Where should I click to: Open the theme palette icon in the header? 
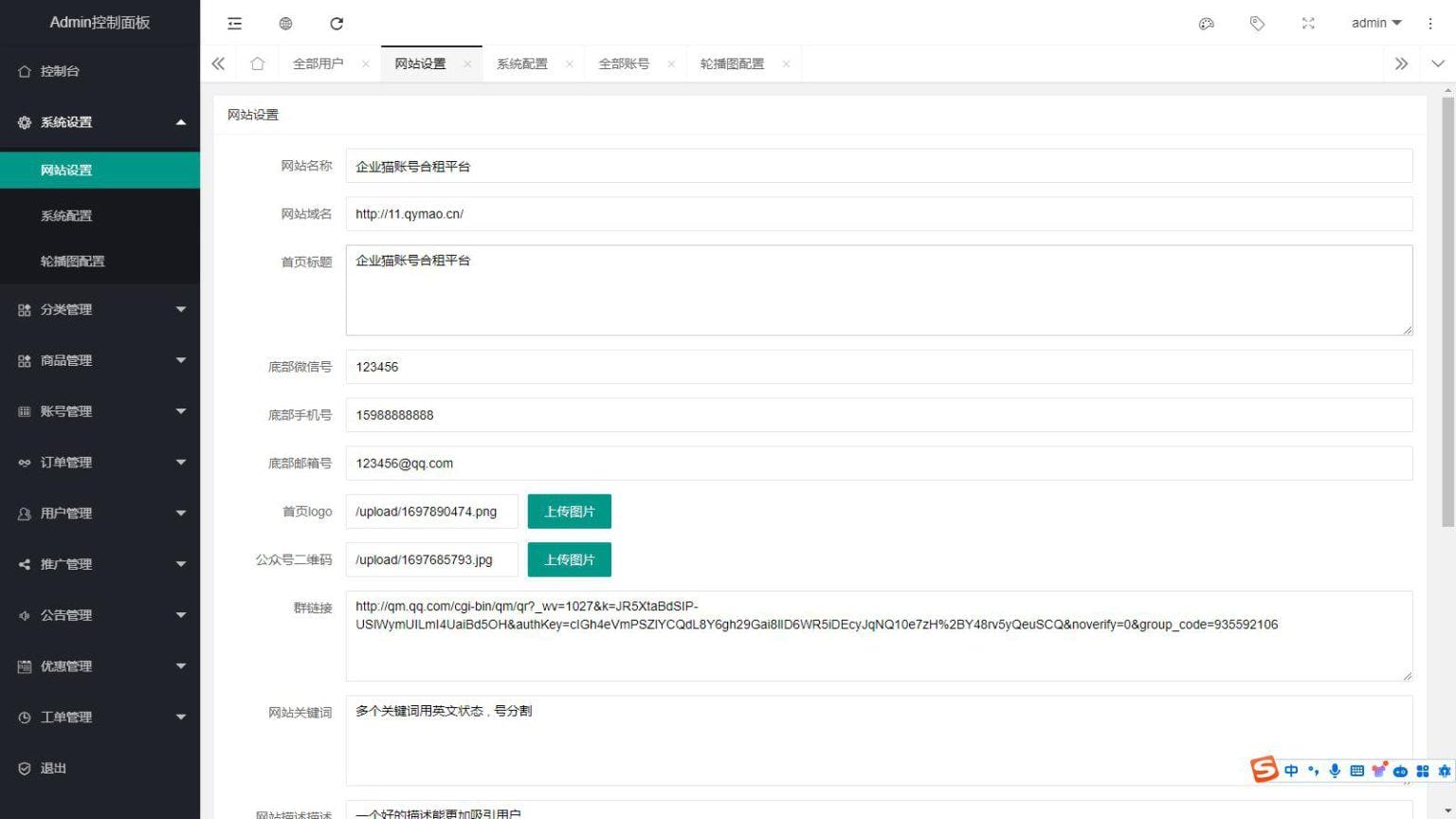click(1206, 23)
